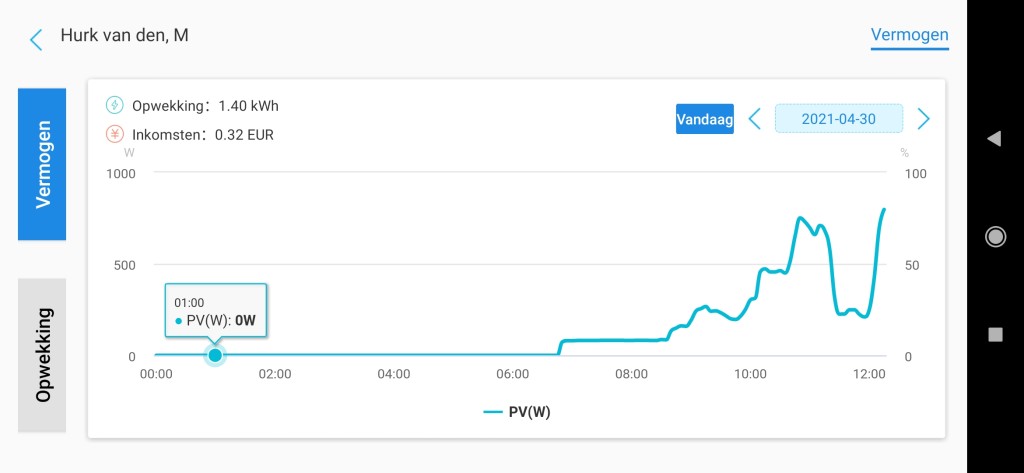The height and width of the screenshot is (473, 1024).
Task: Click the chart line at 08:00
Action: pyautogui.click(x=632, y=340)
